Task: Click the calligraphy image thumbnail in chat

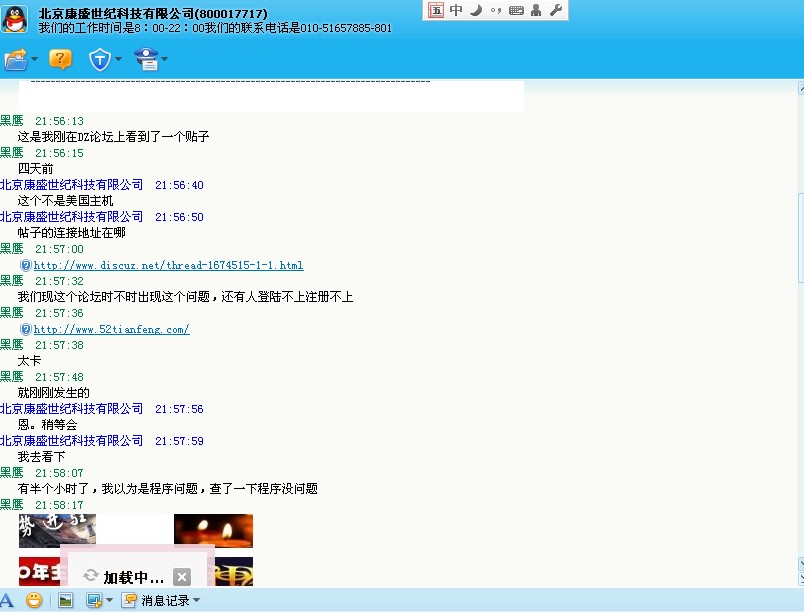Action: pos(57,531)
